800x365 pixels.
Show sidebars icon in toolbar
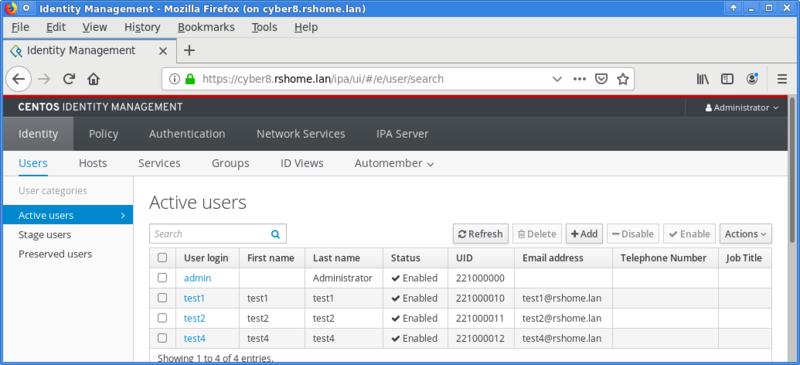[x=727, y=79]
